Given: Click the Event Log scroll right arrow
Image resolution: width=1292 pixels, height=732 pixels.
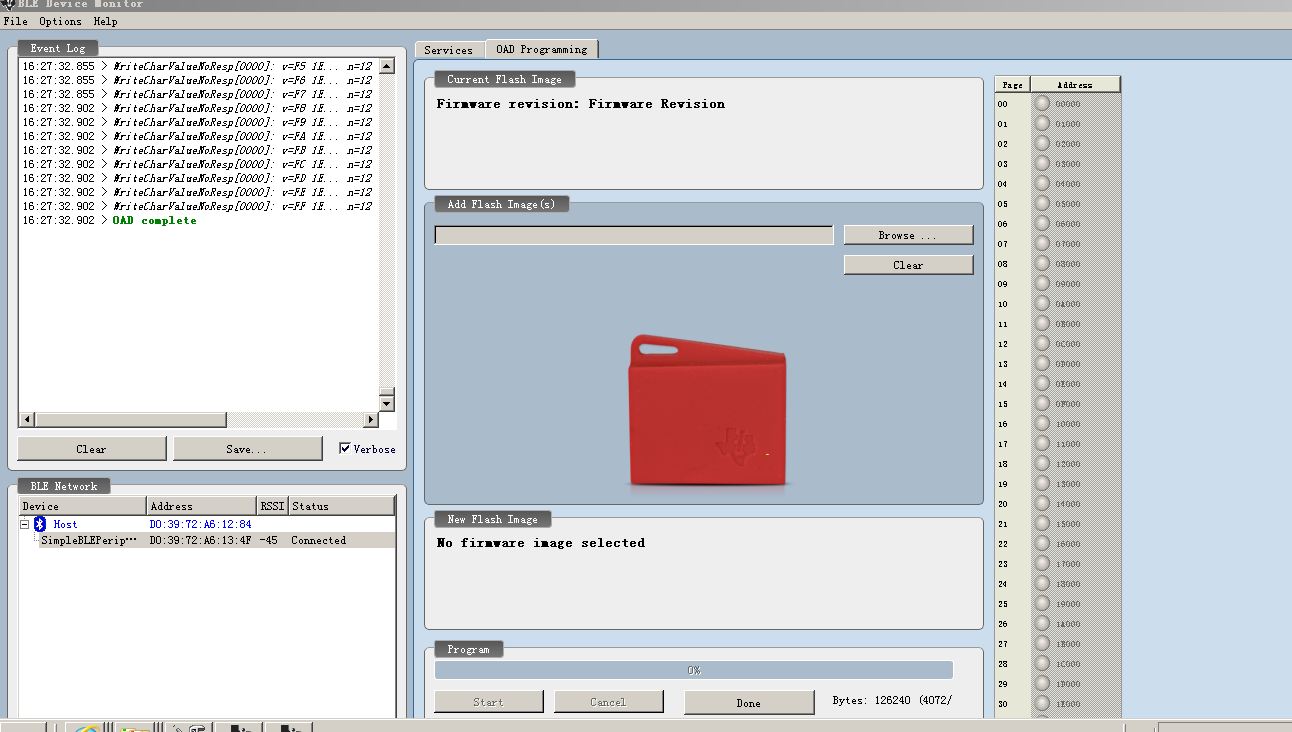Looking at the screenshot, I should (371, 419).
